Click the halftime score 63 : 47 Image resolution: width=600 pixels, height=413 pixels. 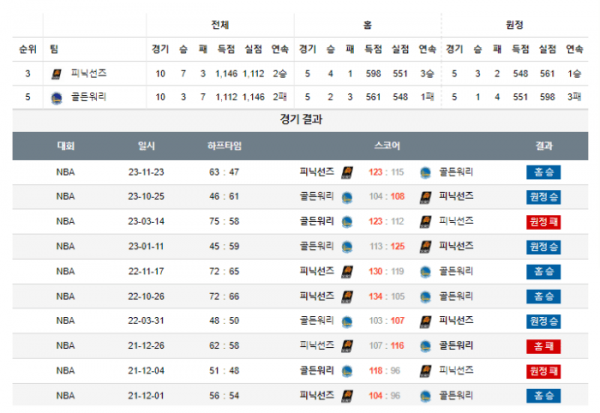click(224, 172)
